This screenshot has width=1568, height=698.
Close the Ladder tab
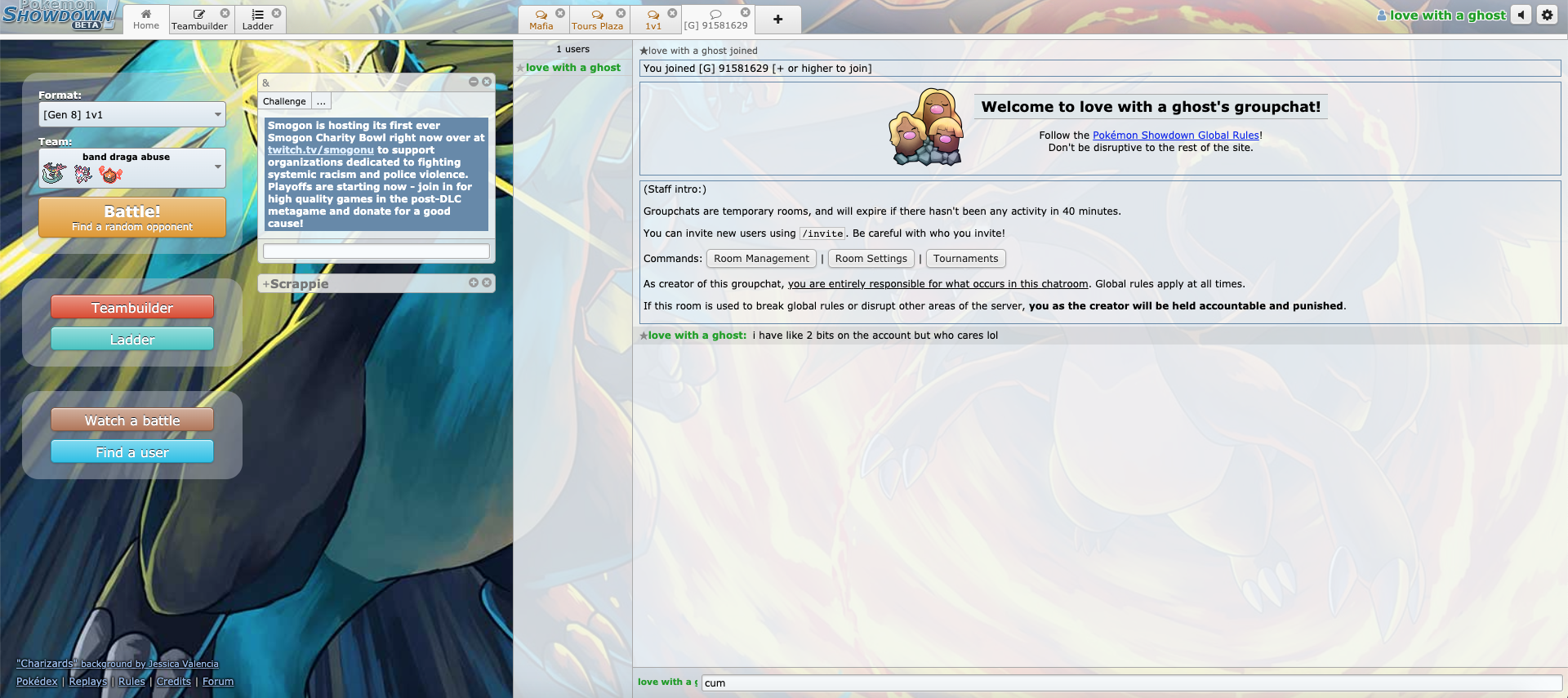[x=276, y=13]
